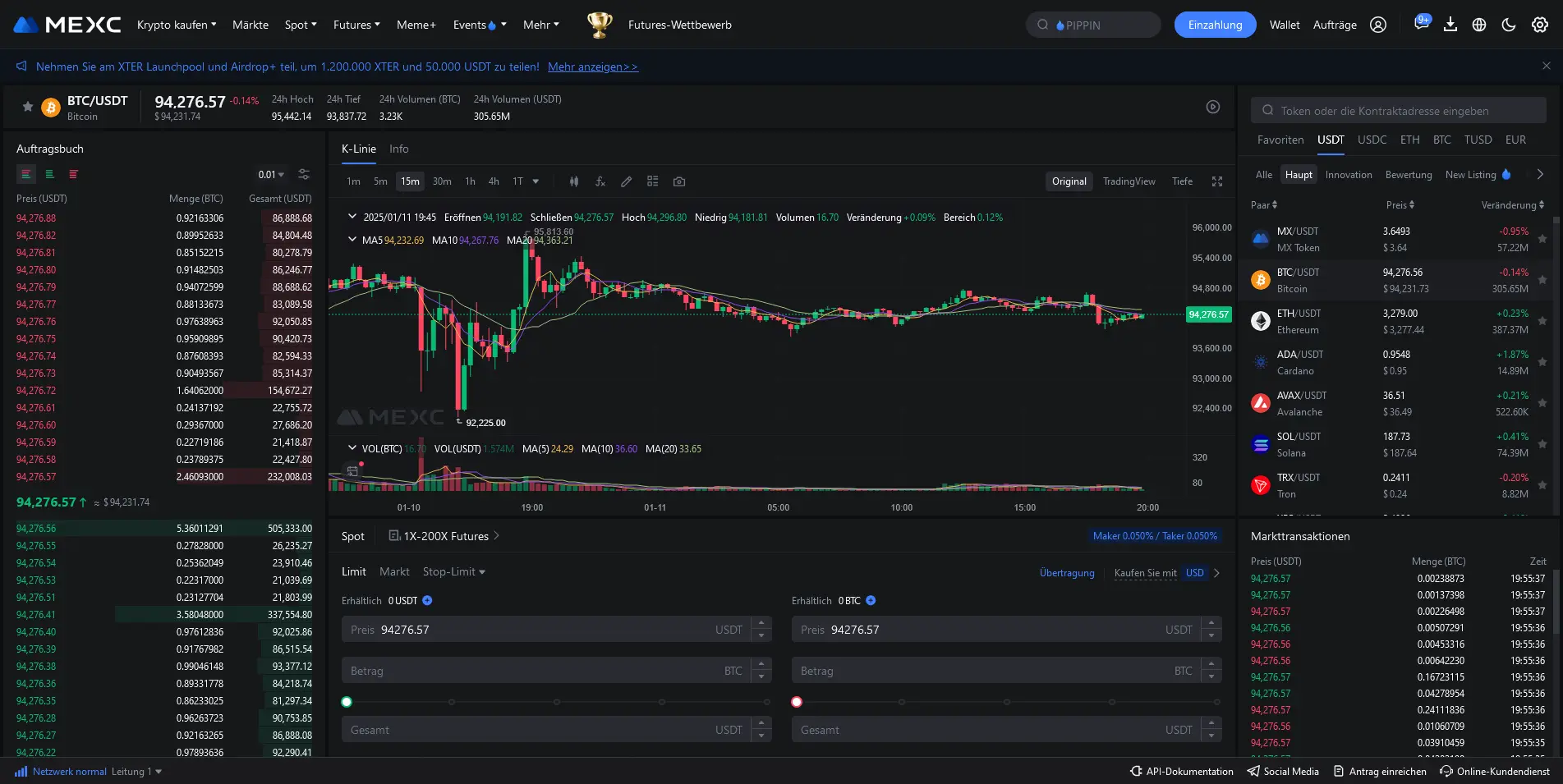Select the Favoriten market tab
Image resolution: width=1563 pixels, height=784 pixels.
[x=1280, y=140]
